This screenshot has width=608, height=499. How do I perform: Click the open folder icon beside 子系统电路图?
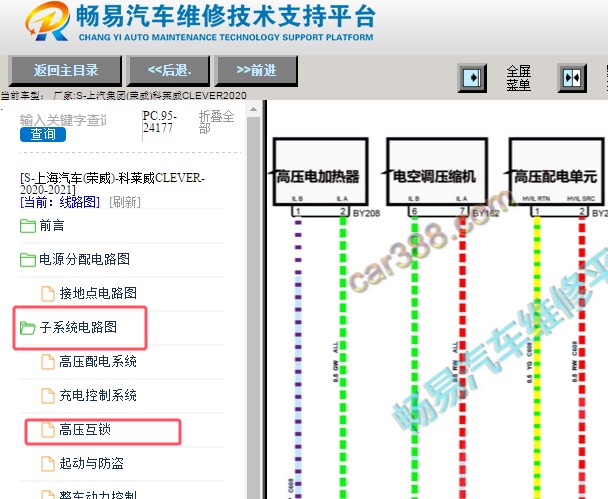tap(28, 328)
